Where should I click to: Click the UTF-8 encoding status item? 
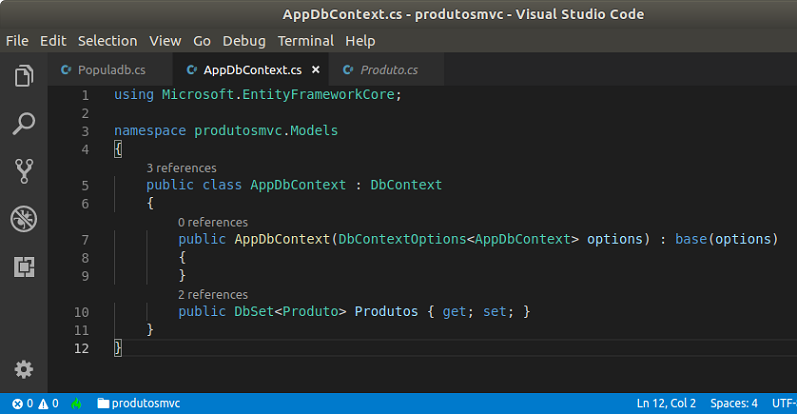pyautogui.click(x=784, y=404)
